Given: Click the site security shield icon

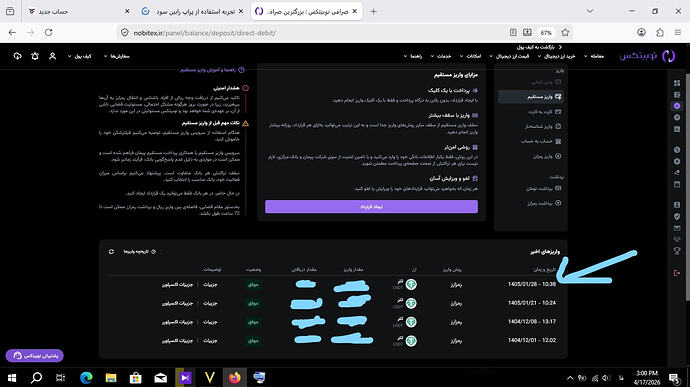Looking at the screenshot, I should [x=125, y=33].
